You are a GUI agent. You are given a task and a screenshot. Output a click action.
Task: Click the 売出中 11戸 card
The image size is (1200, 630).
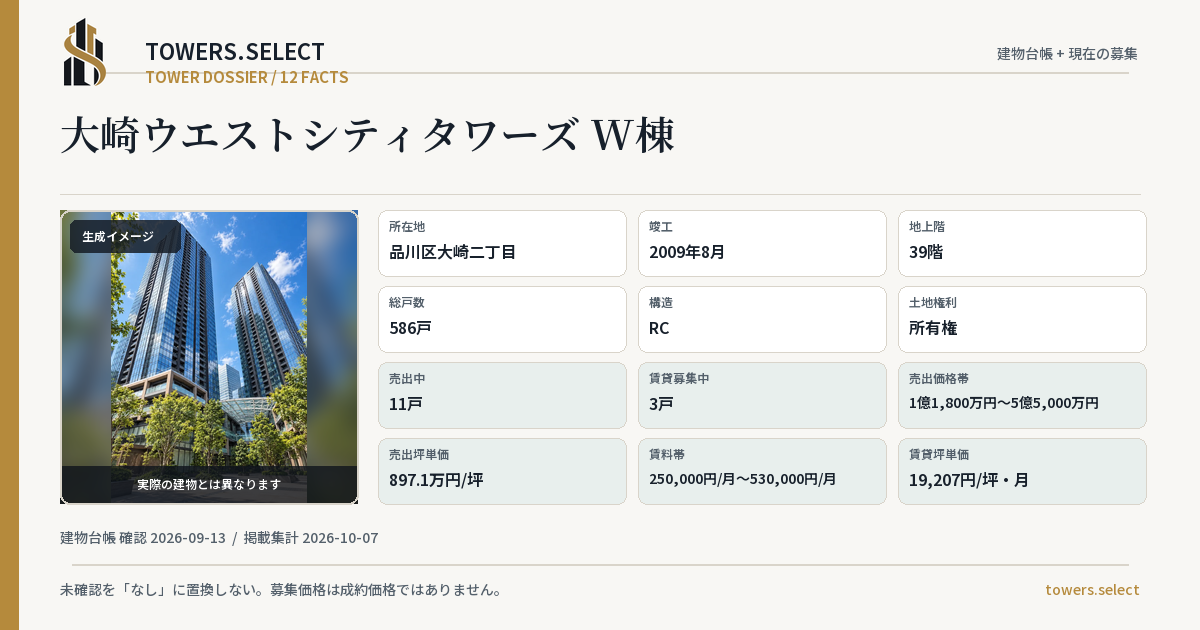tap(502, 395)
